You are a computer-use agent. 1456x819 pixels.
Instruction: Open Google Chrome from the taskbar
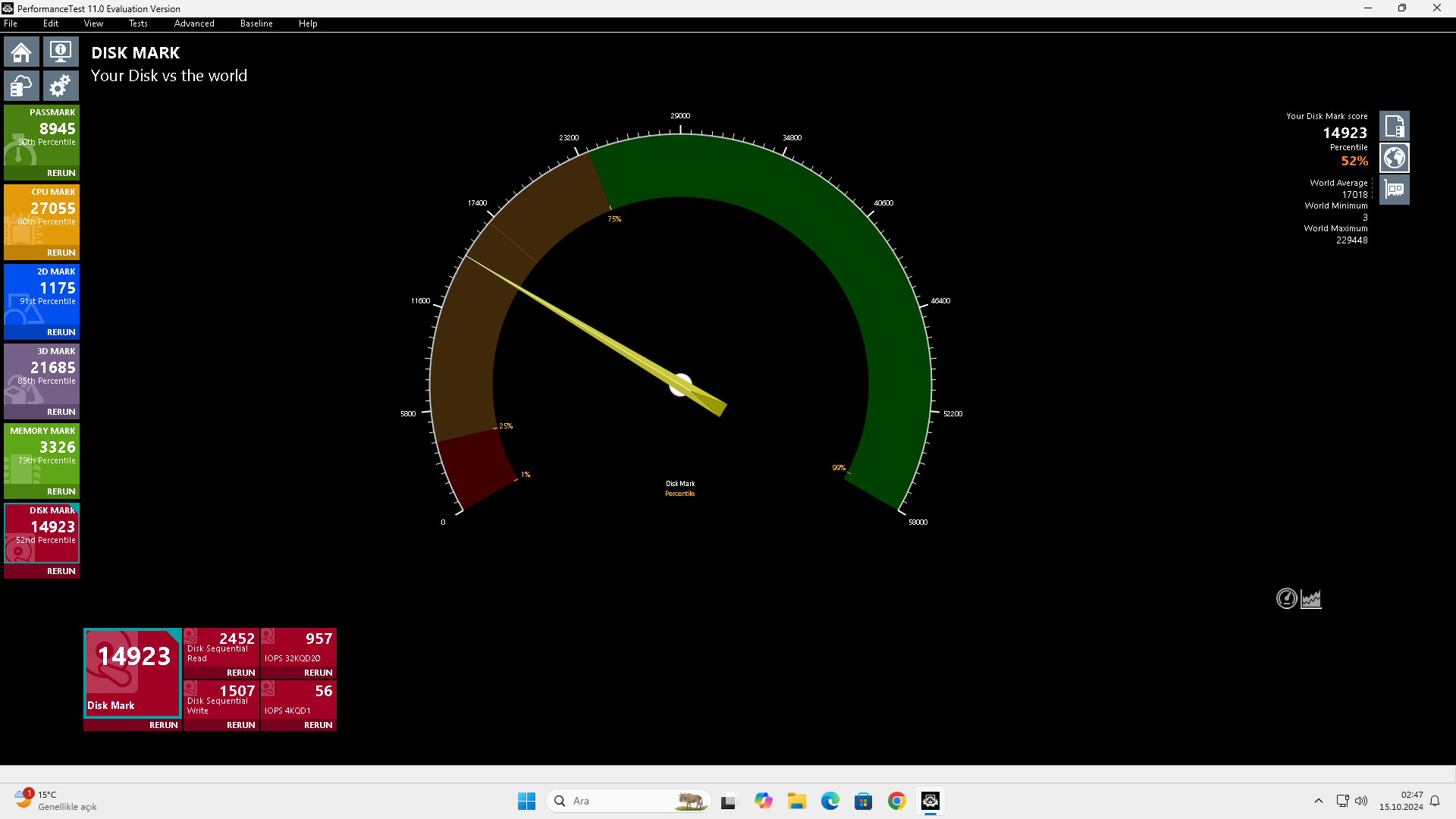click(896, 801)
